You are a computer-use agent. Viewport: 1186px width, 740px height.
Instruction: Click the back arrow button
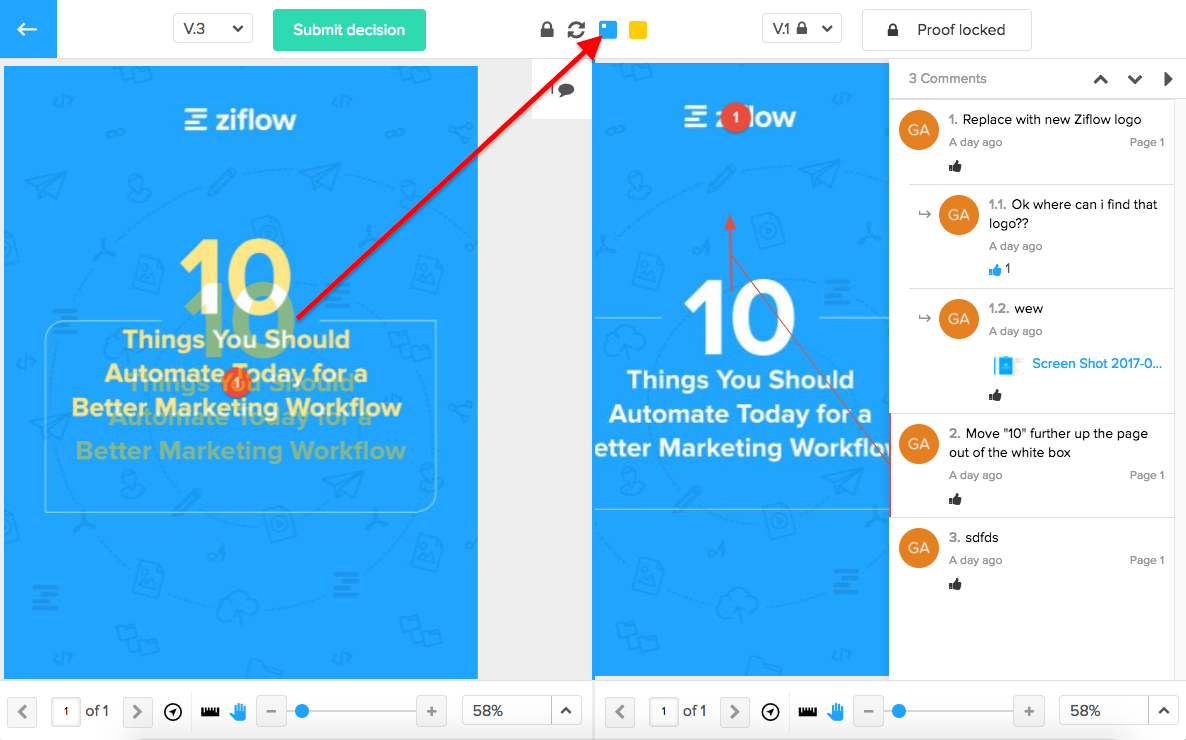[28, 29]
